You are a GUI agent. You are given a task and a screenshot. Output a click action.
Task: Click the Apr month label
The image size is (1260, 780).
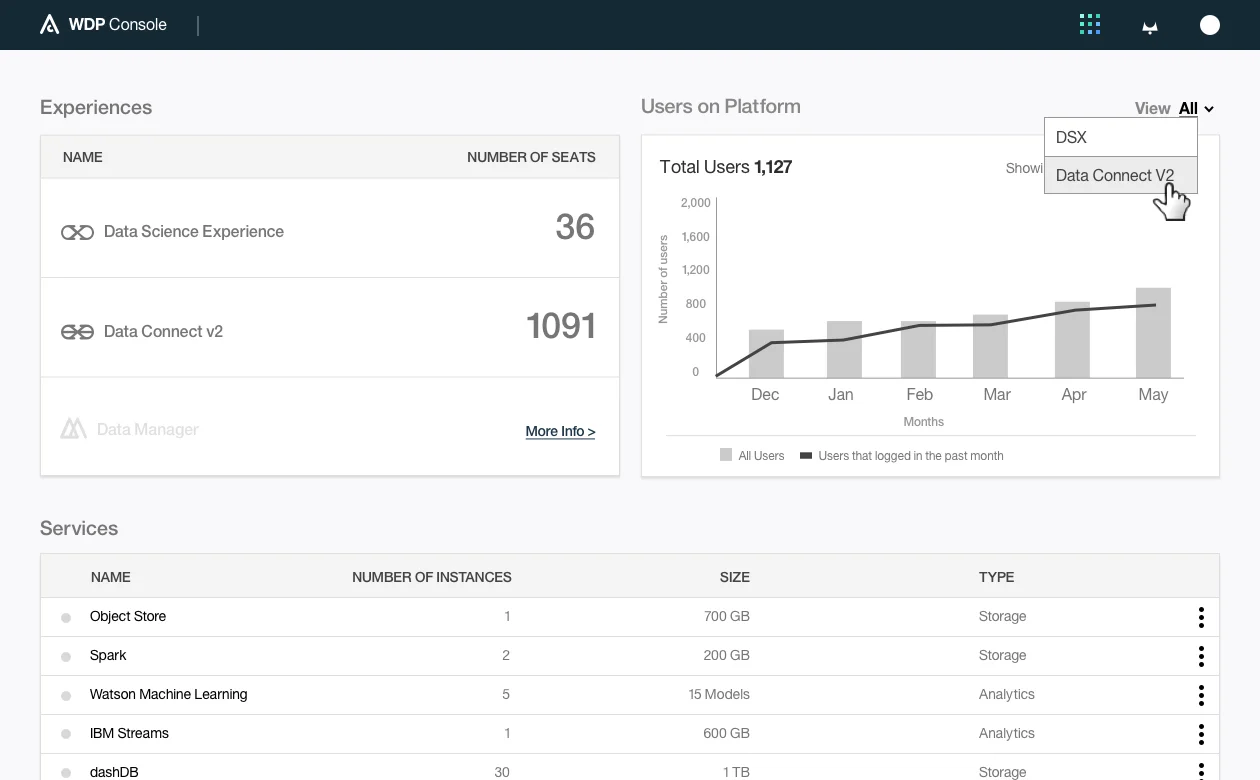[1074, 394]
